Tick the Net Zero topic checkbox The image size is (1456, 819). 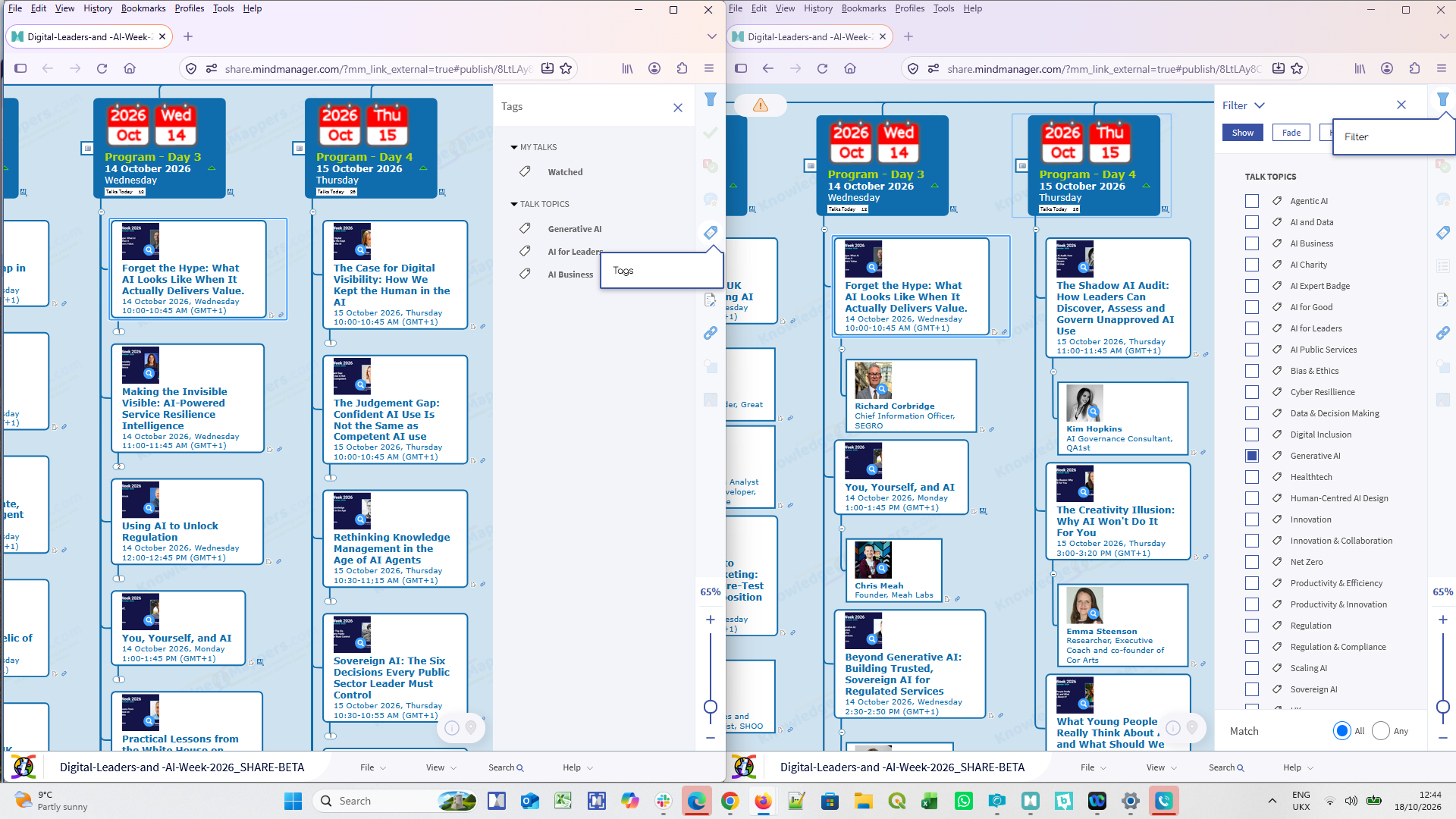[1252, 562]
